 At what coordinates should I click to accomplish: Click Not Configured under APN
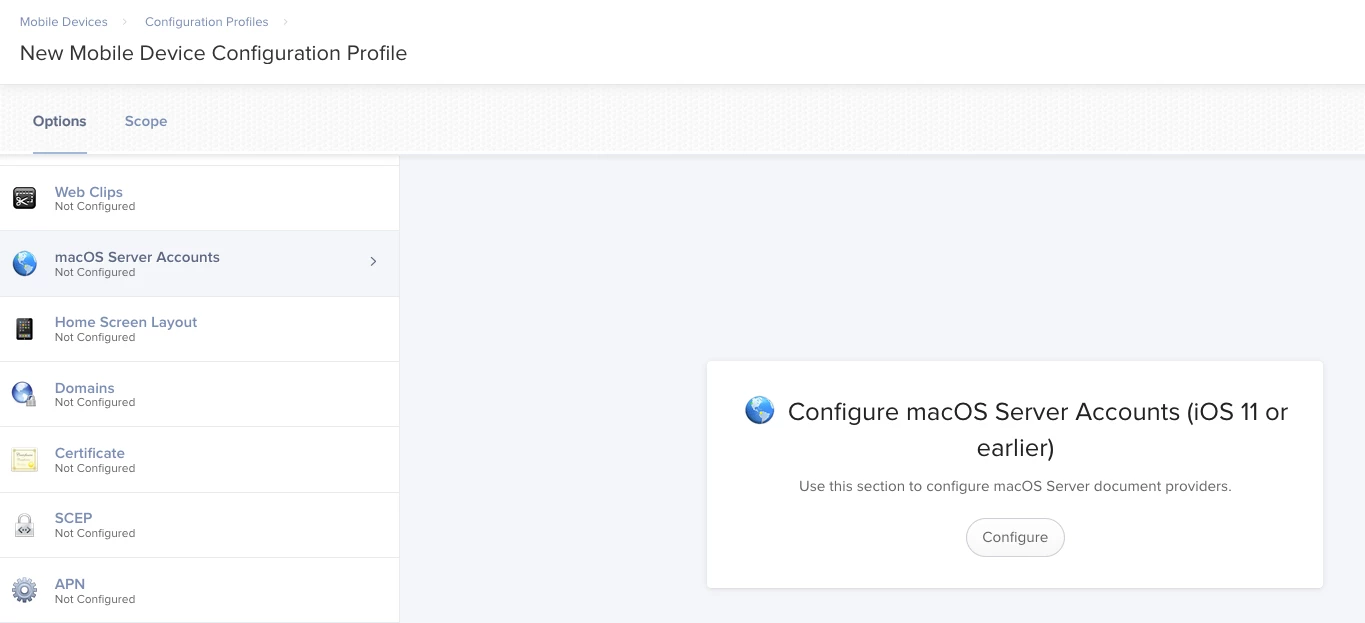click(95, 599)
